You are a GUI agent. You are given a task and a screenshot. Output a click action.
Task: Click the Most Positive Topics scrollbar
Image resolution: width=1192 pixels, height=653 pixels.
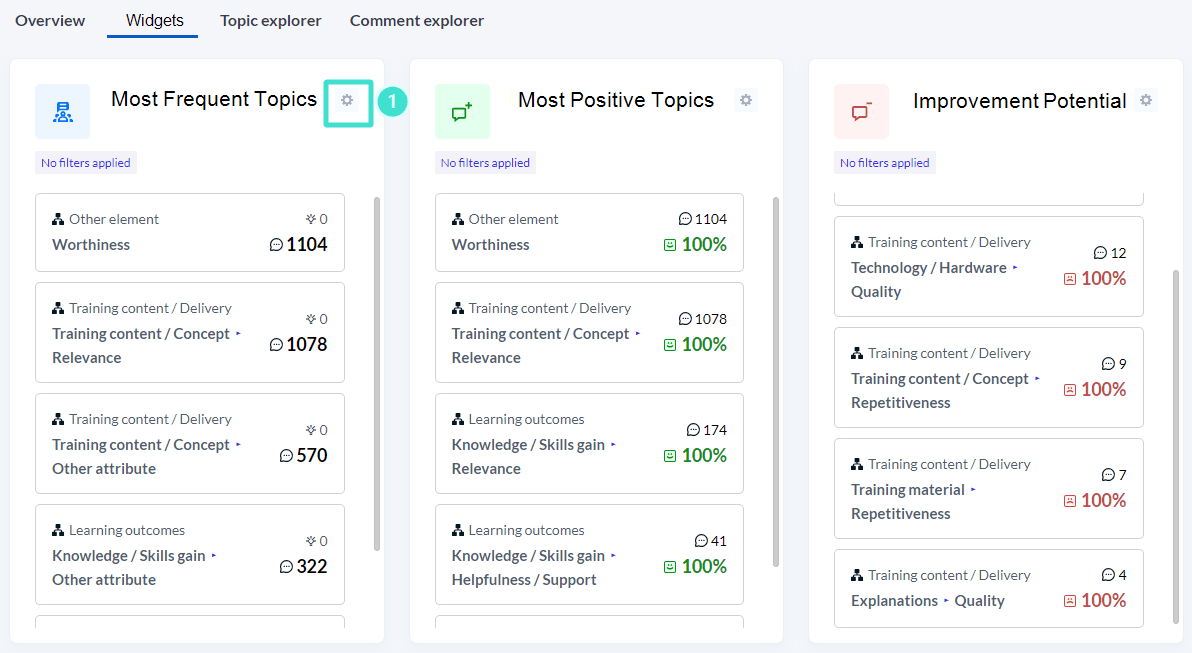click(776, 382)
